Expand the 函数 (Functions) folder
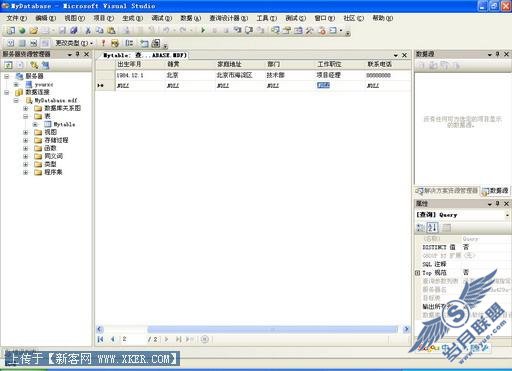 26,148
